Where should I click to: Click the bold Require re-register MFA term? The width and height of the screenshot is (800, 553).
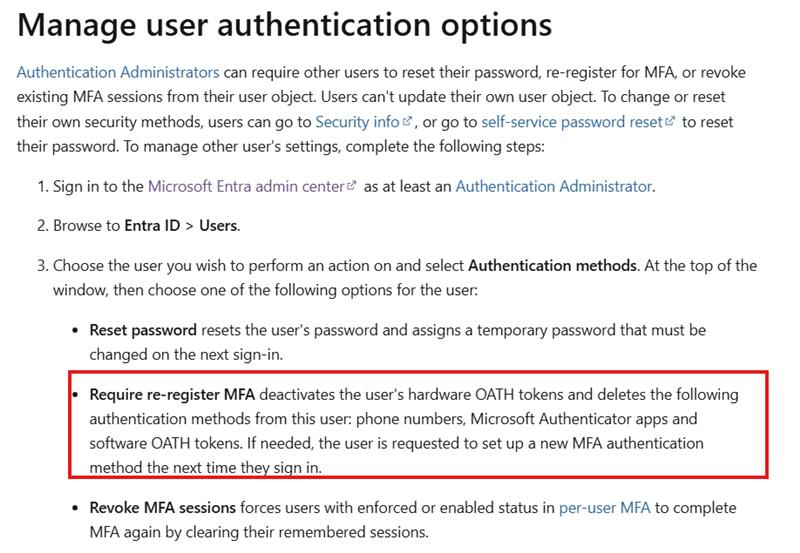pyautogui.click(x=172, y=395)
